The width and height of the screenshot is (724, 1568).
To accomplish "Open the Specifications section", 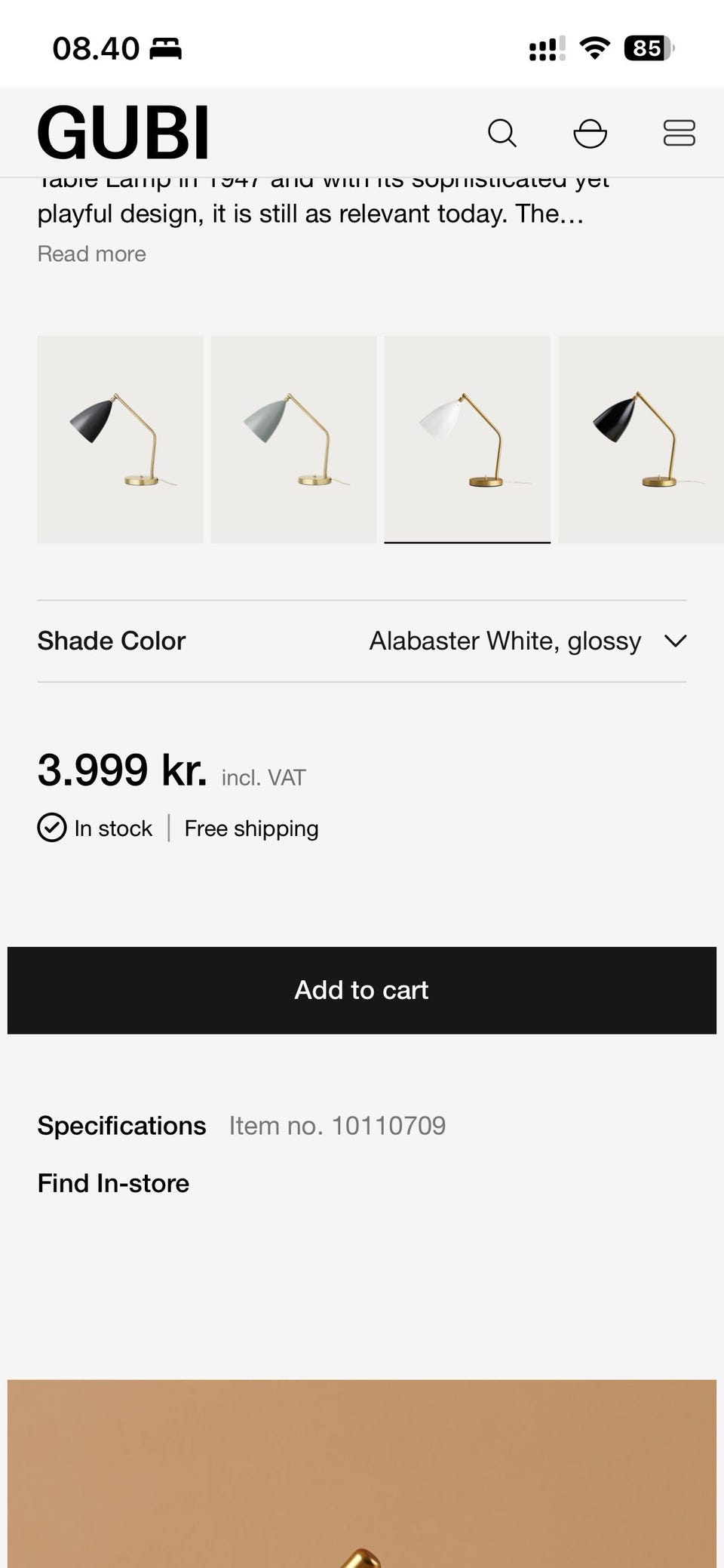I will (x=121, y=1125).
